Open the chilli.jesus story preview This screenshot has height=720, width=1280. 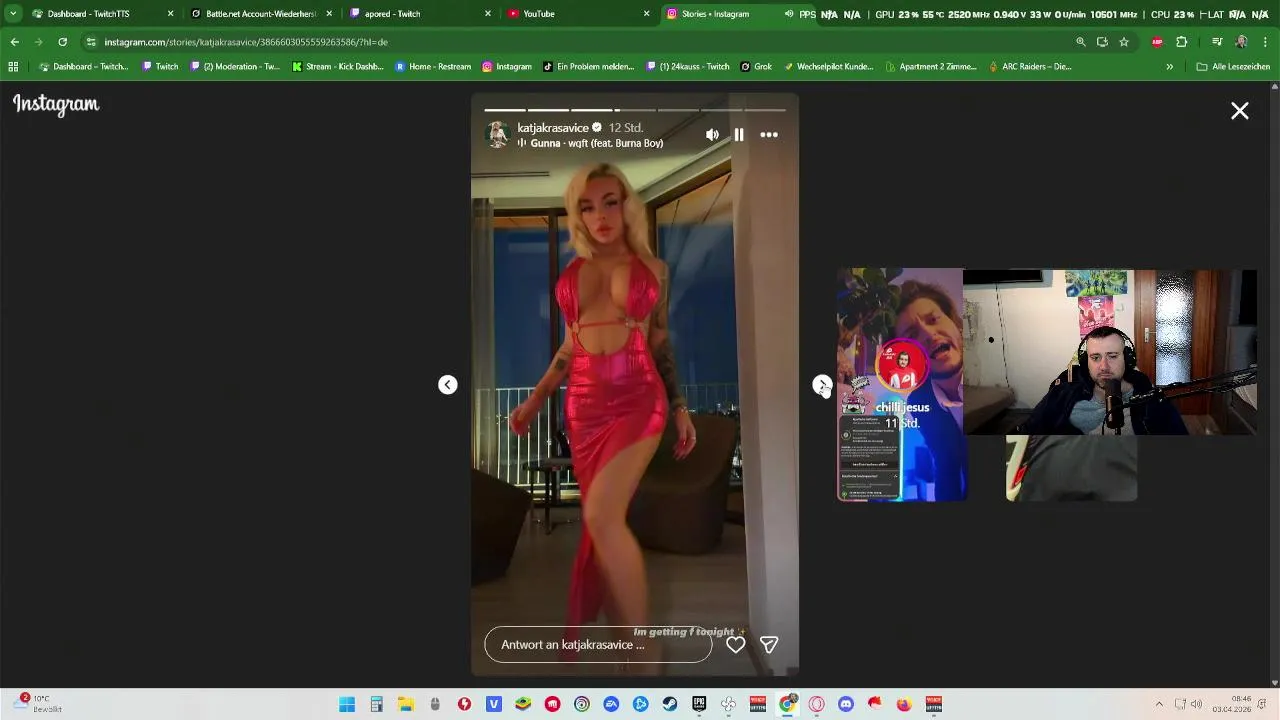(x=901, y=385)
